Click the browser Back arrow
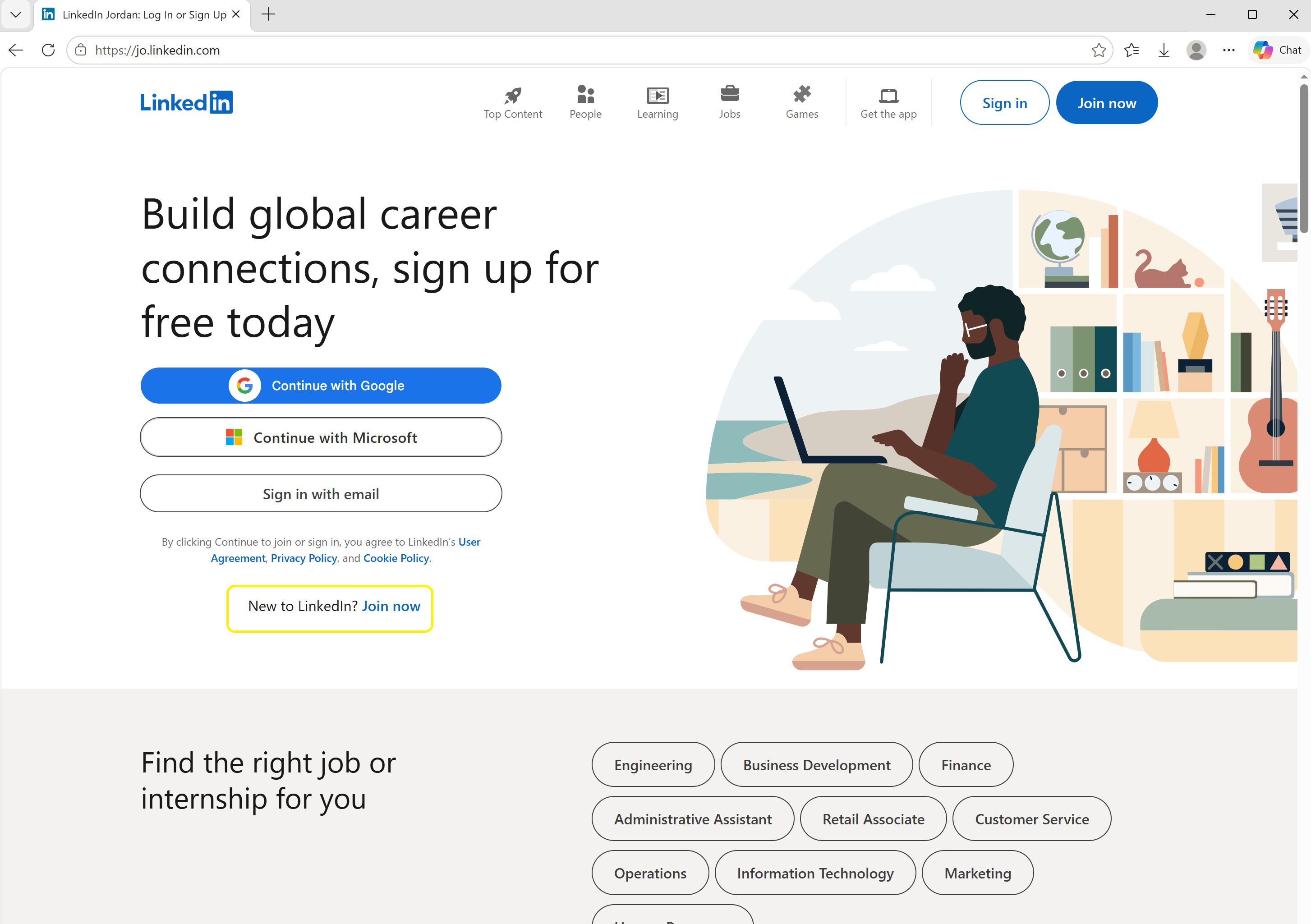1311x924 pixels. click(16, 50)
